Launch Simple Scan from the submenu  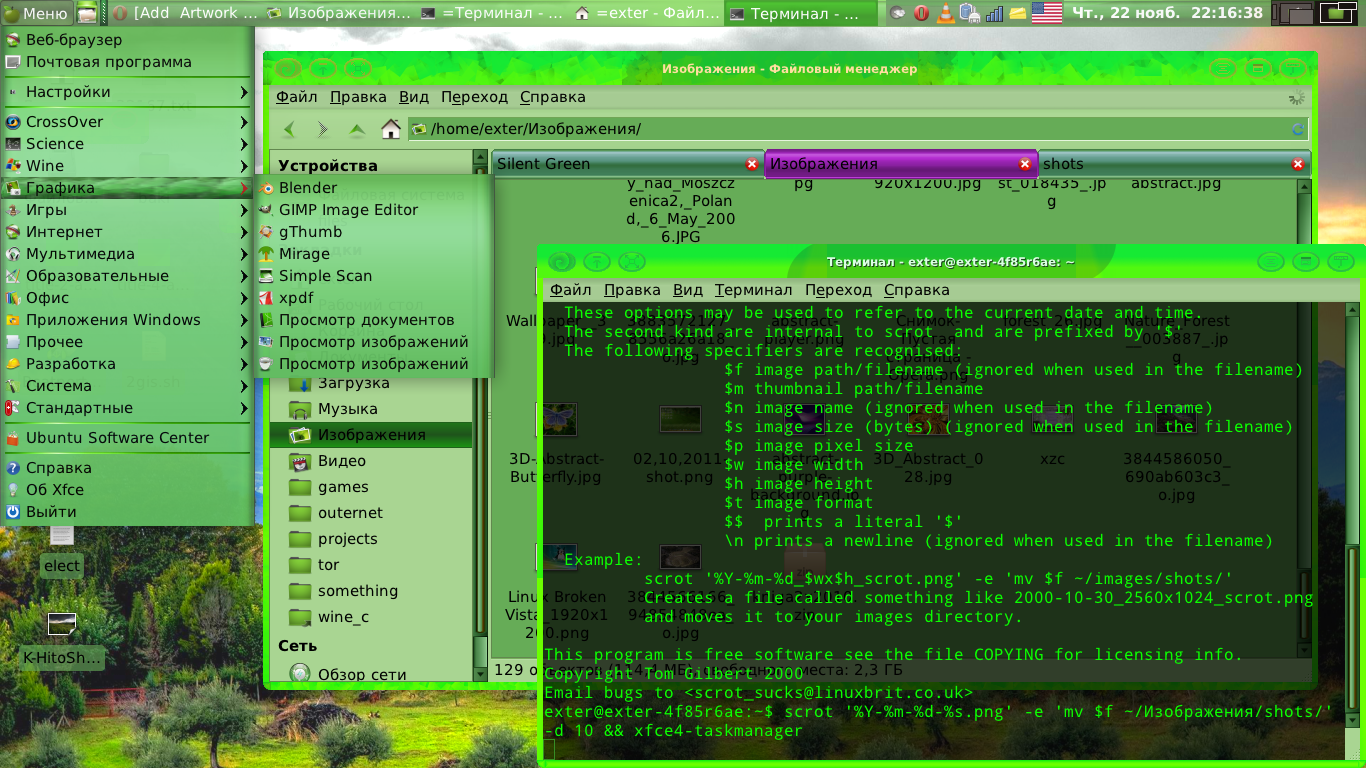coord(374,276)
